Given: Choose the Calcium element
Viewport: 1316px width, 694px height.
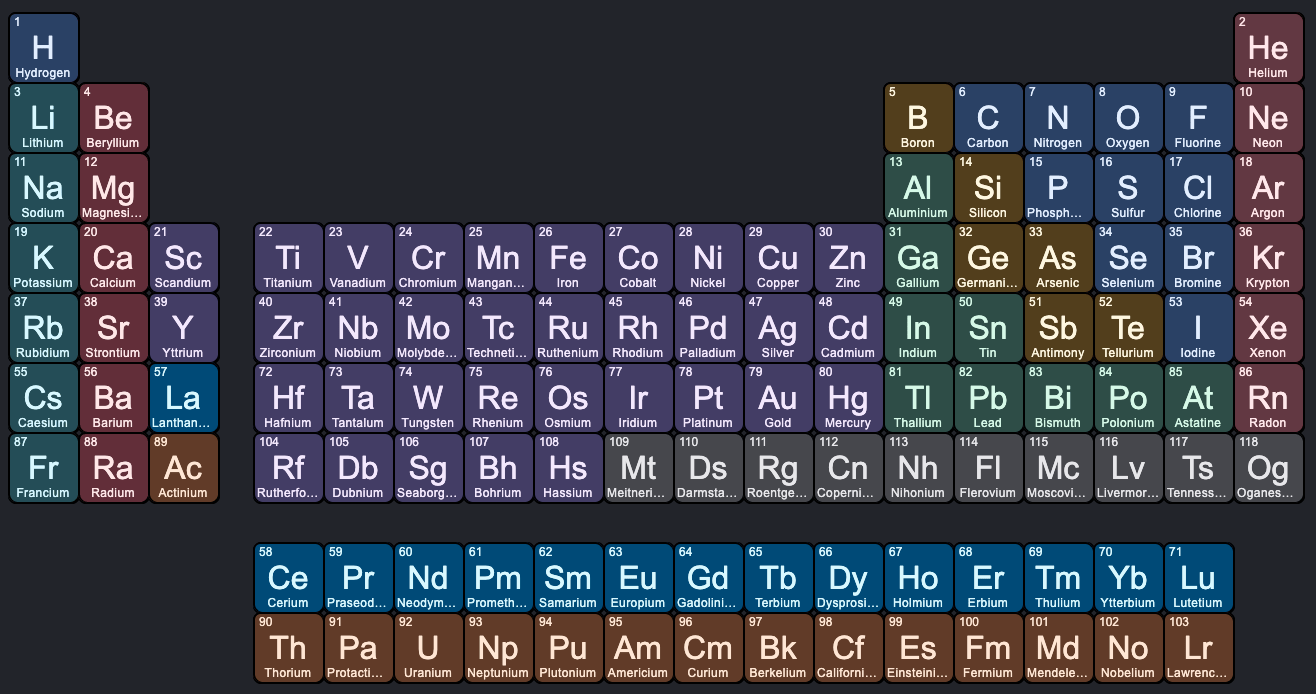Looking at the screenshot, I should (113, 258).
